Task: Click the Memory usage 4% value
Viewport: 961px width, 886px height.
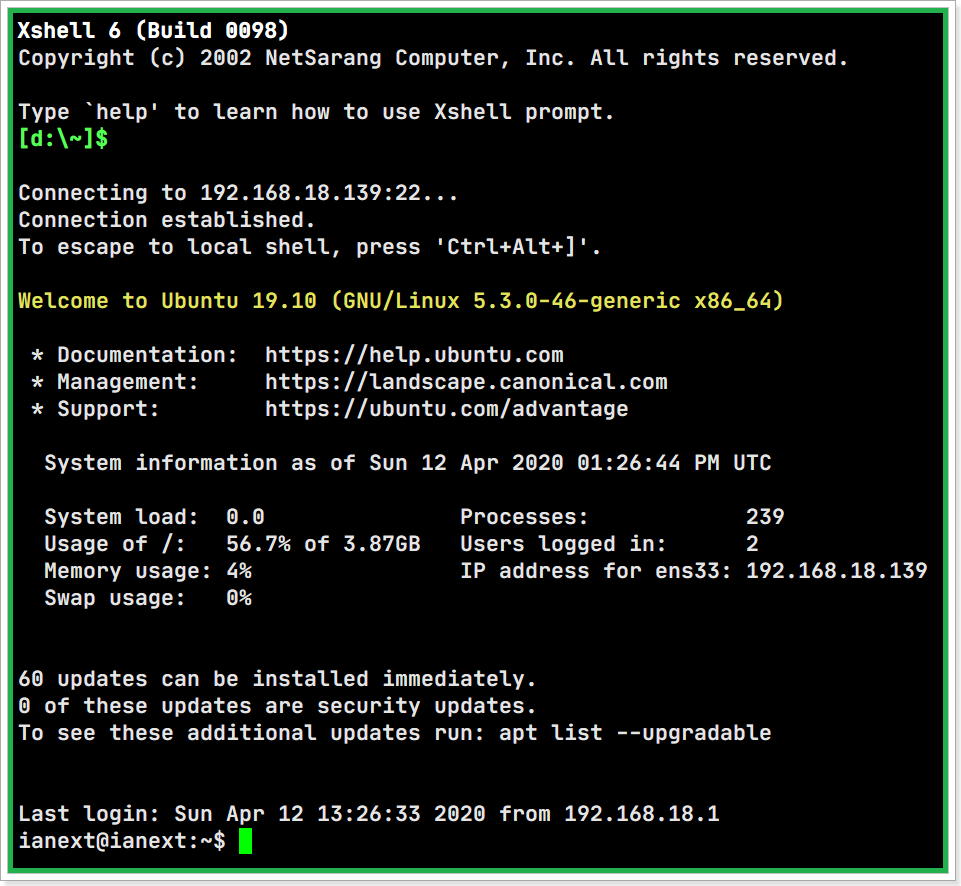Action: (239, 571)
